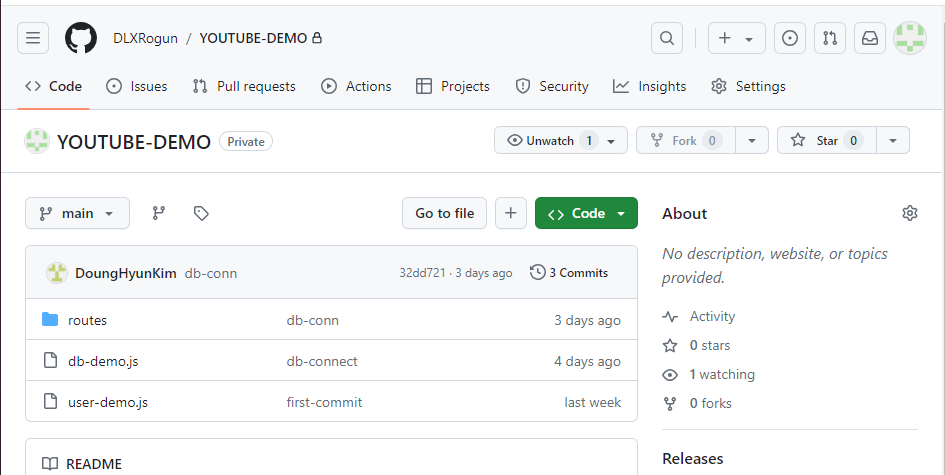Click the 0 forks link
Screen dimensions: 945x475
click(697, 403)
